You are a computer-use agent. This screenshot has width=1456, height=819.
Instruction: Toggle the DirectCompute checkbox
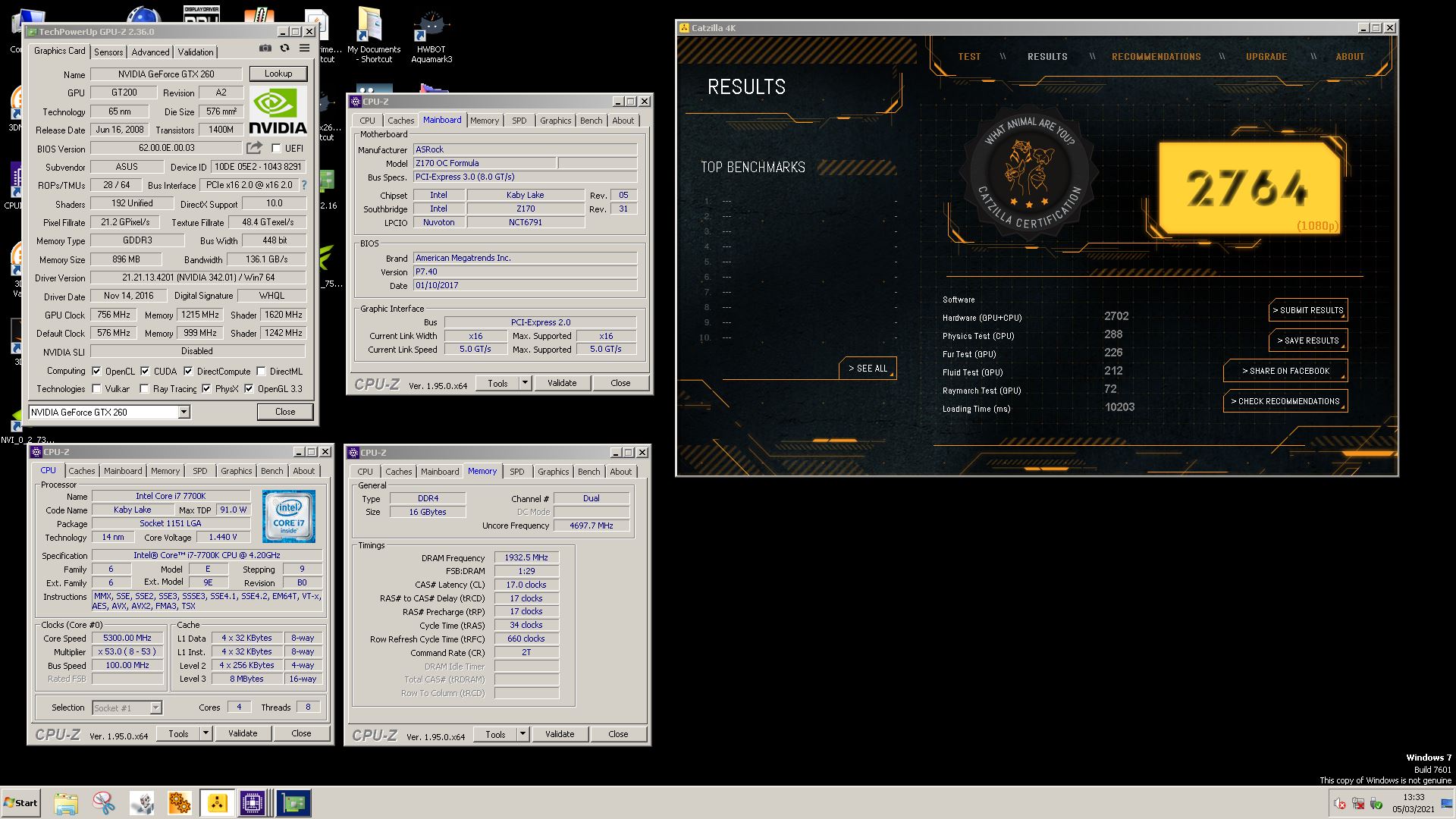(188, 372)
